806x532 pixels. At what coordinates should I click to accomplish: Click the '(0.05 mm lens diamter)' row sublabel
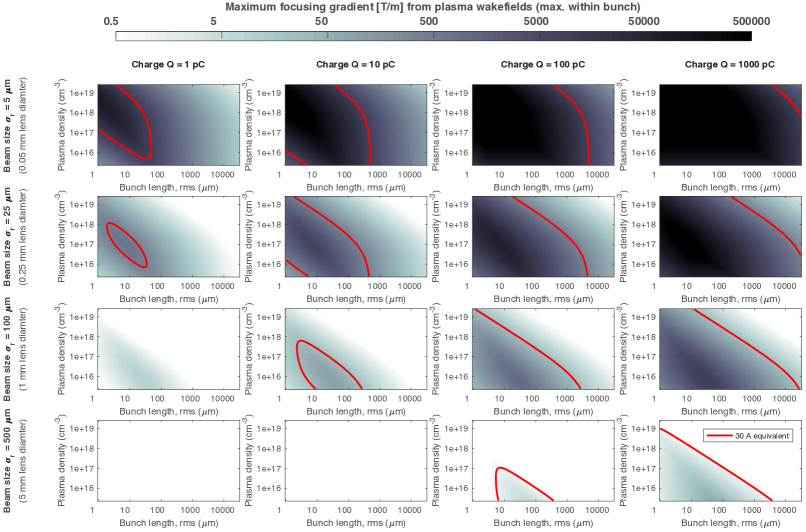coord(24,125)
